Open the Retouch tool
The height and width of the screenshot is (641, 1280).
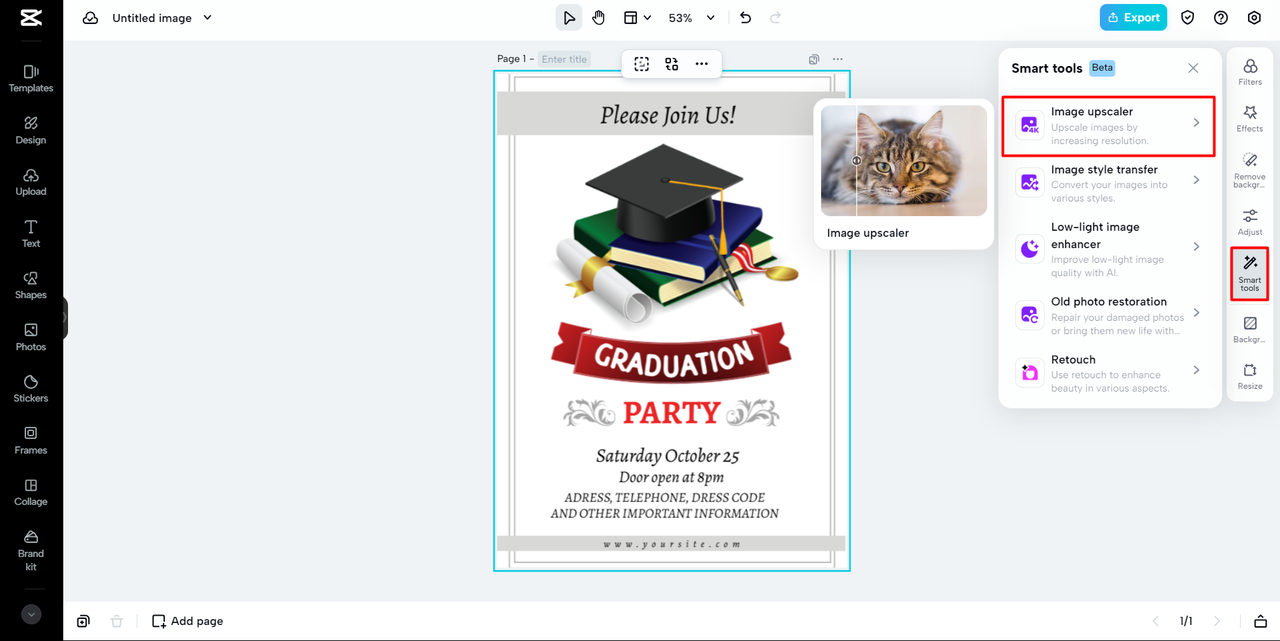coord(1109,373)
